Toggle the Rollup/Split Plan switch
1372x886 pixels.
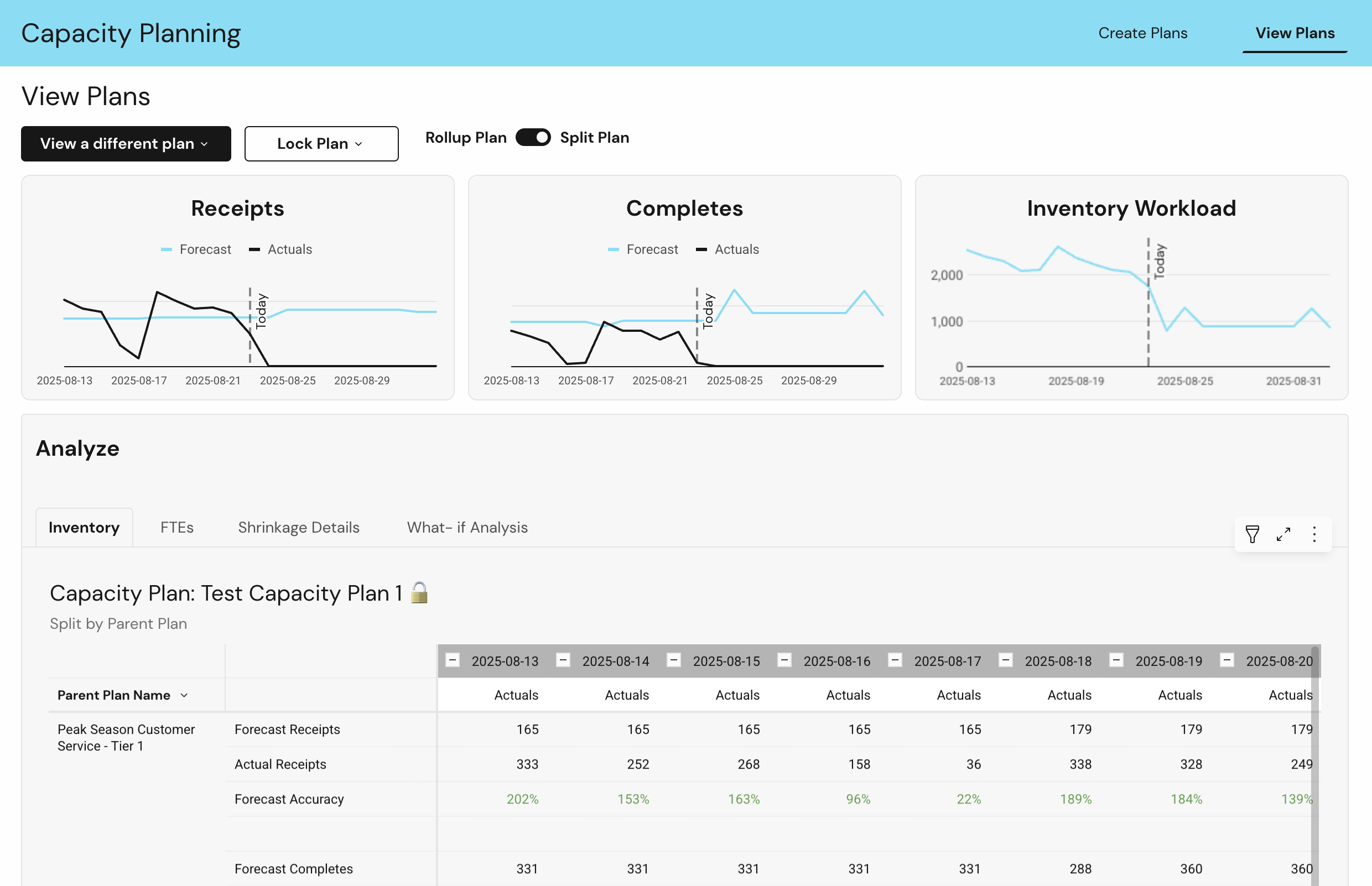click(x=533, y=138)
